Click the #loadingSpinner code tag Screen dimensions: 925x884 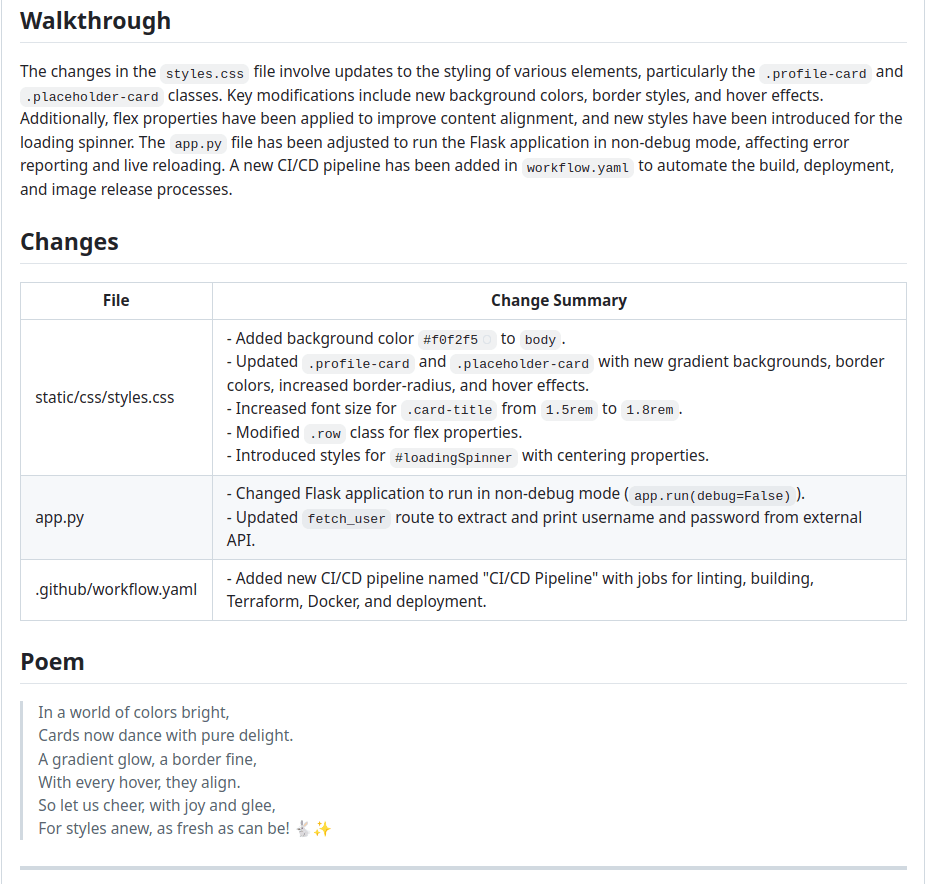[454, 456]
